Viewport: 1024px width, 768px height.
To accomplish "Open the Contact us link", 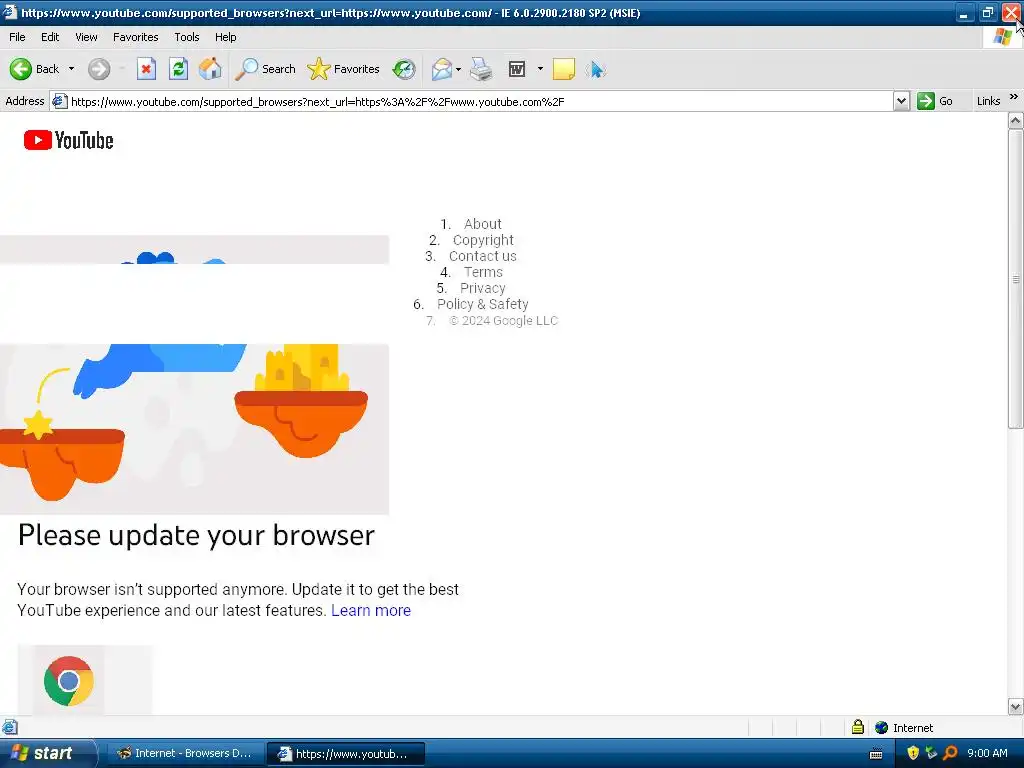I will click(x=483, y=256).
